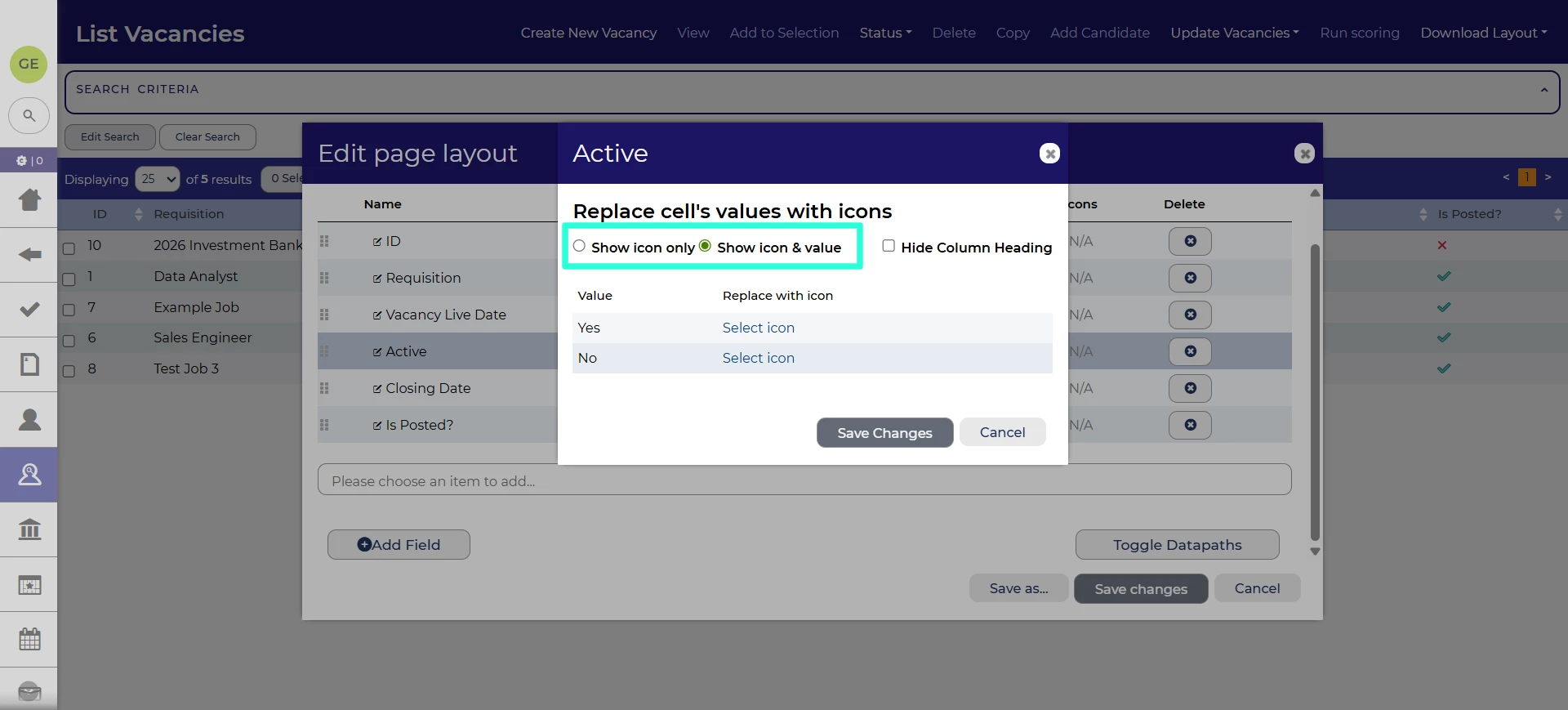
Task: Click Save Changes in the Active popup
Action: point(884,432)
